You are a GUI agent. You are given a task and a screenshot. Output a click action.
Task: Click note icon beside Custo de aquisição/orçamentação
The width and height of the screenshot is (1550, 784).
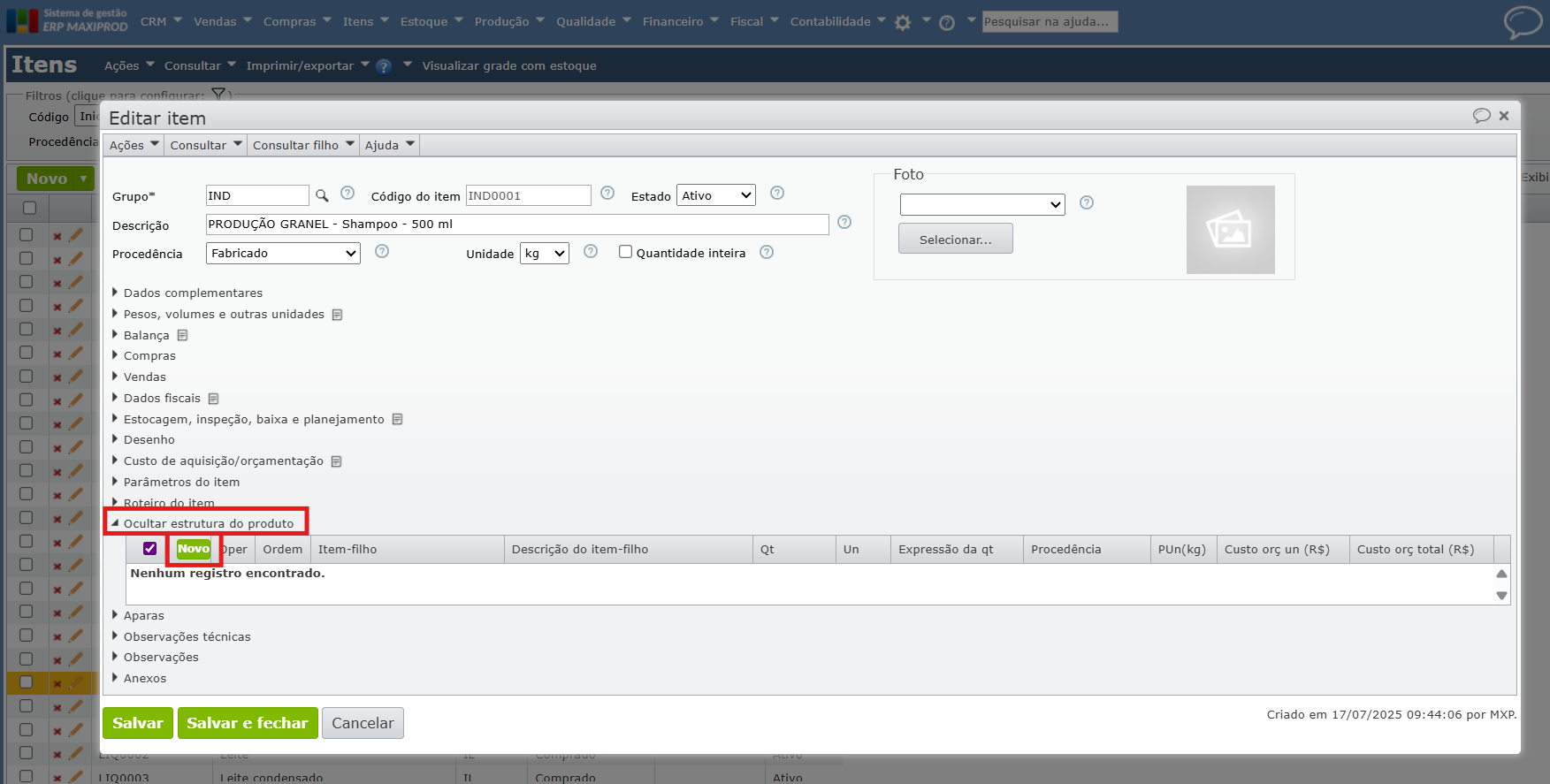pos(336,461)
